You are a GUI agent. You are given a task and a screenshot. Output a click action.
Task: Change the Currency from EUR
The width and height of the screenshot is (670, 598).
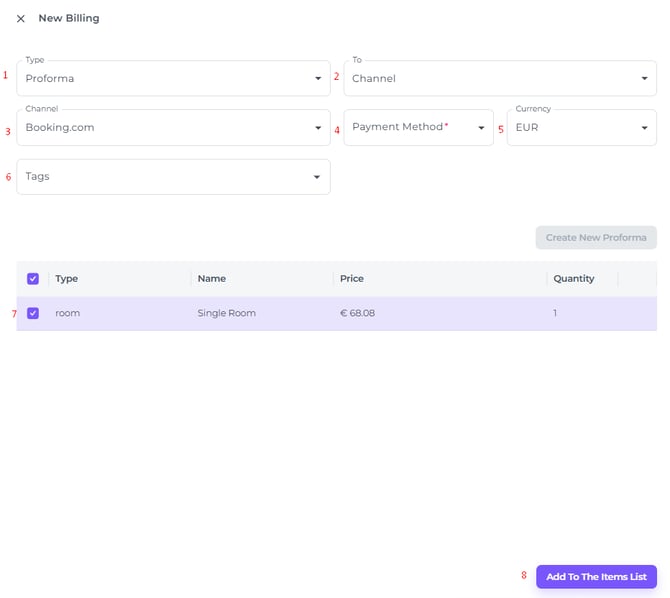point(570,128)
